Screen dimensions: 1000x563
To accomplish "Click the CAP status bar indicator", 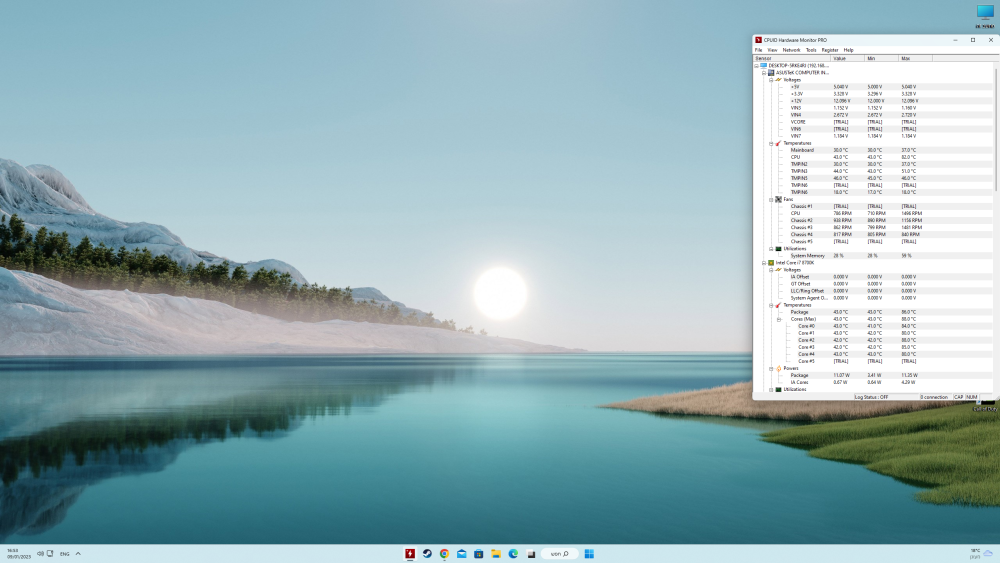I will [959, 397].
